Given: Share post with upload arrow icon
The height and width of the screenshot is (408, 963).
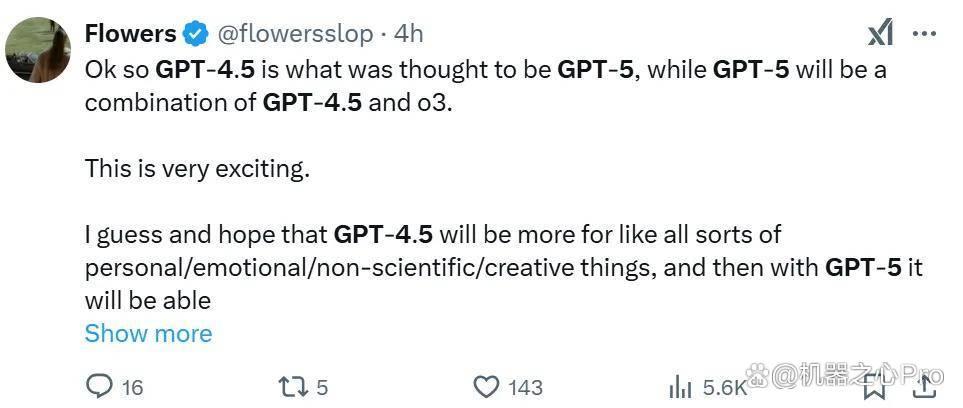Looking at the screenshot, I should (x=924, y=386).
